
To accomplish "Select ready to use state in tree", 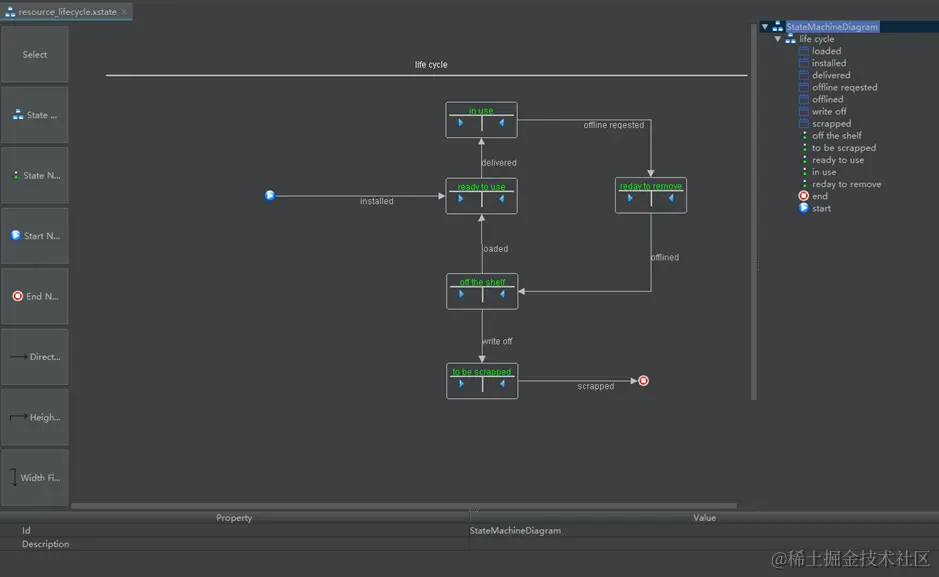I will 838,160.
